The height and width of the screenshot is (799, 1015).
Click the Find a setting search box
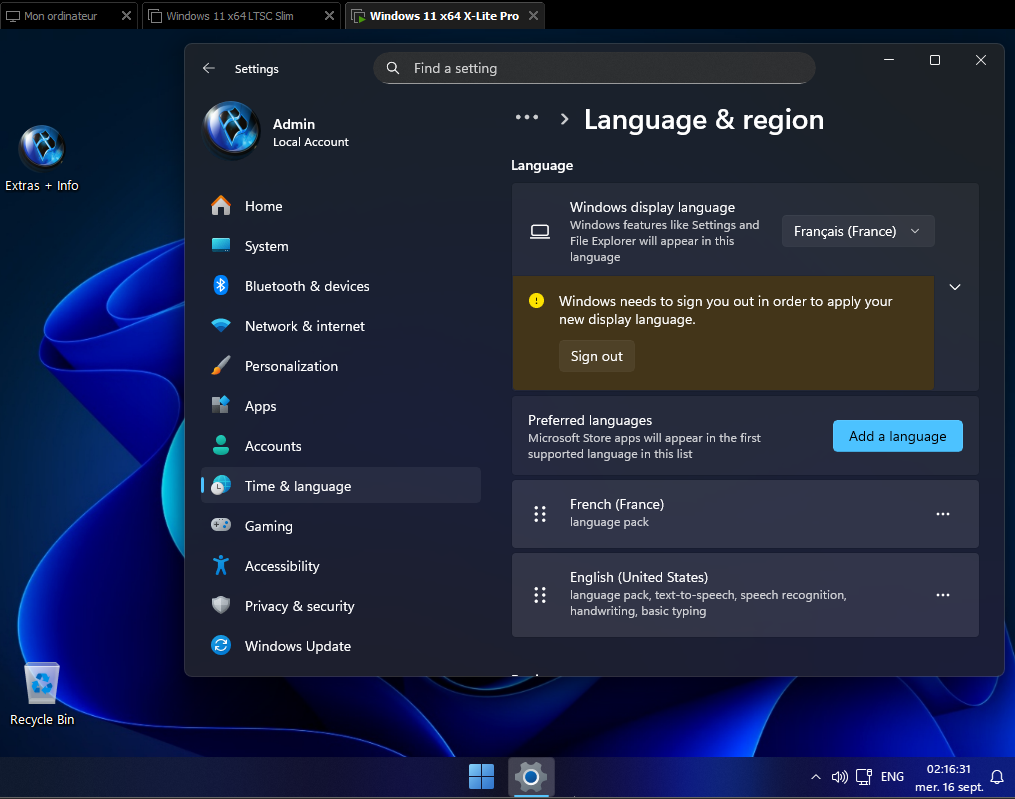pyautogui.click(x=594, y=68)
